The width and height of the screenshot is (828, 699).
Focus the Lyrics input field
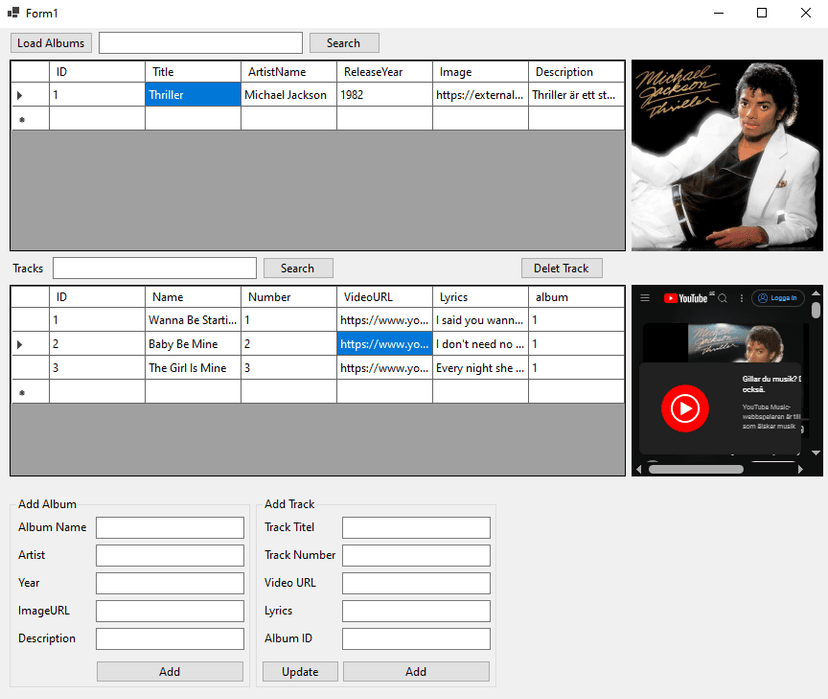[416, 611]
